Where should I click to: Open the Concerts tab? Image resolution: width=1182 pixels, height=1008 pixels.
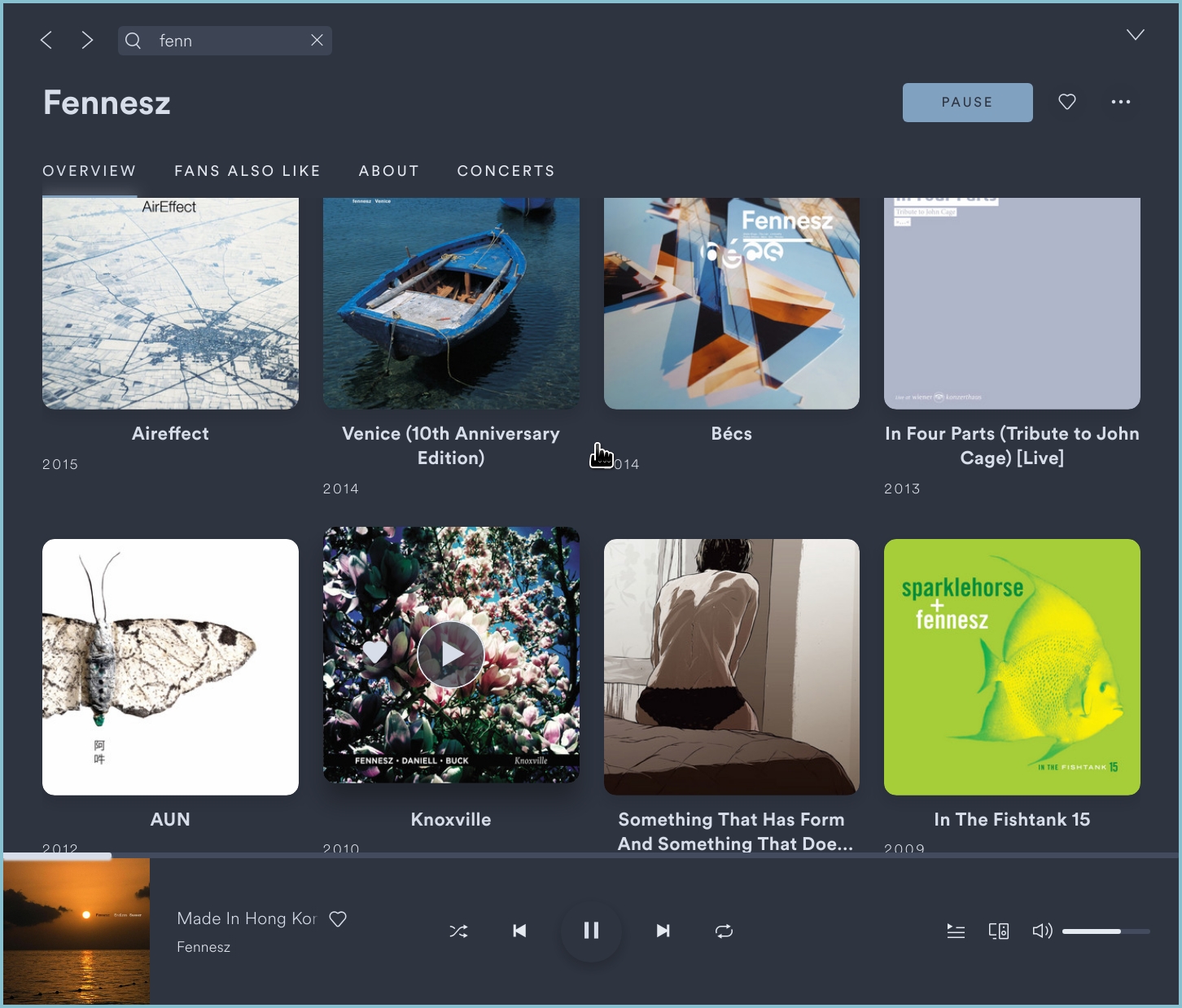click(x=506, y=171)
